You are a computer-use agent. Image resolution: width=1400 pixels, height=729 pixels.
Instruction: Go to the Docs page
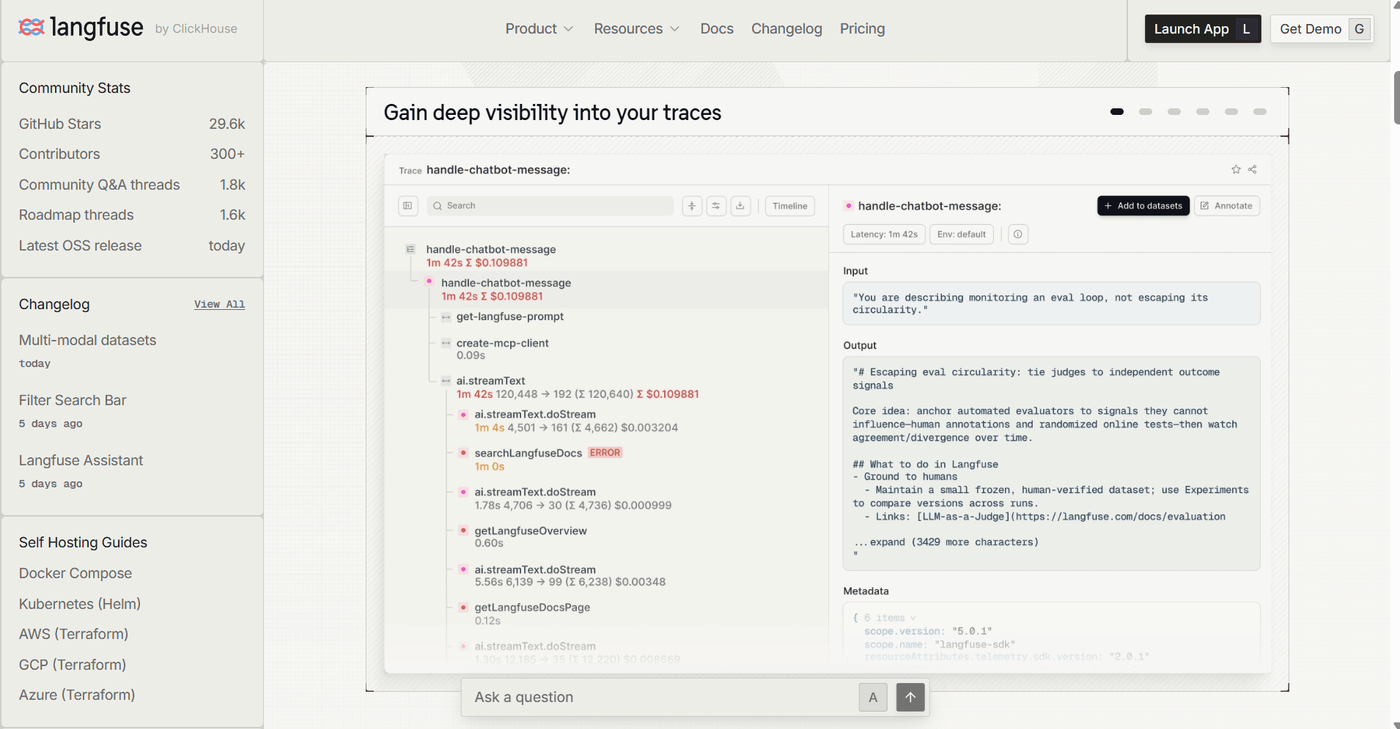pos(717,29)
